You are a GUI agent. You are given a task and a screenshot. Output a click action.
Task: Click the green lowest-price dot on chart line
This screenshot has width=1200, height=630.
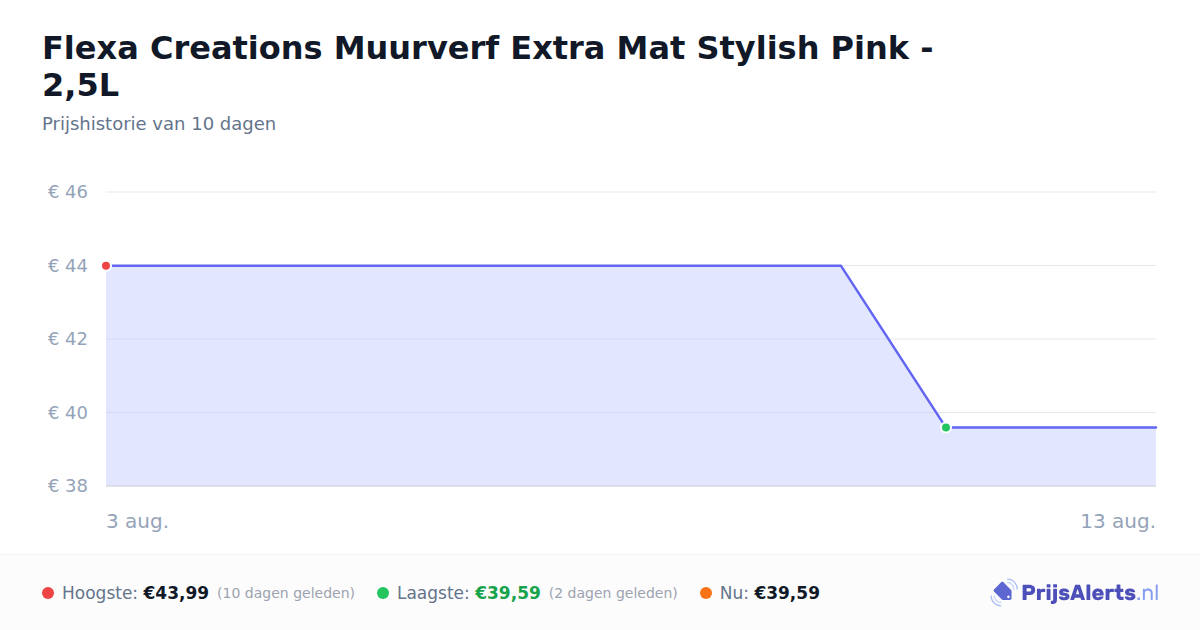(946, 428)
